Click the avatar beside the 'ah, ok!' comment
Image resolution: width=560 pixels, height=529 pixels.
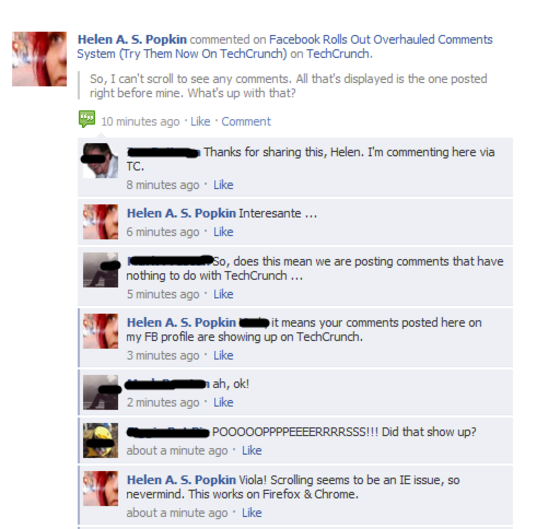pos(100,392)
